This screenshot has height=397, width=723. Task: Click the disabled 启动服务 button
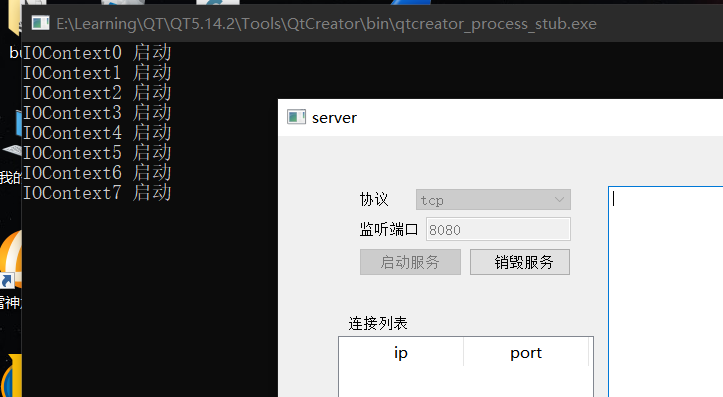[x=410, y=262]
